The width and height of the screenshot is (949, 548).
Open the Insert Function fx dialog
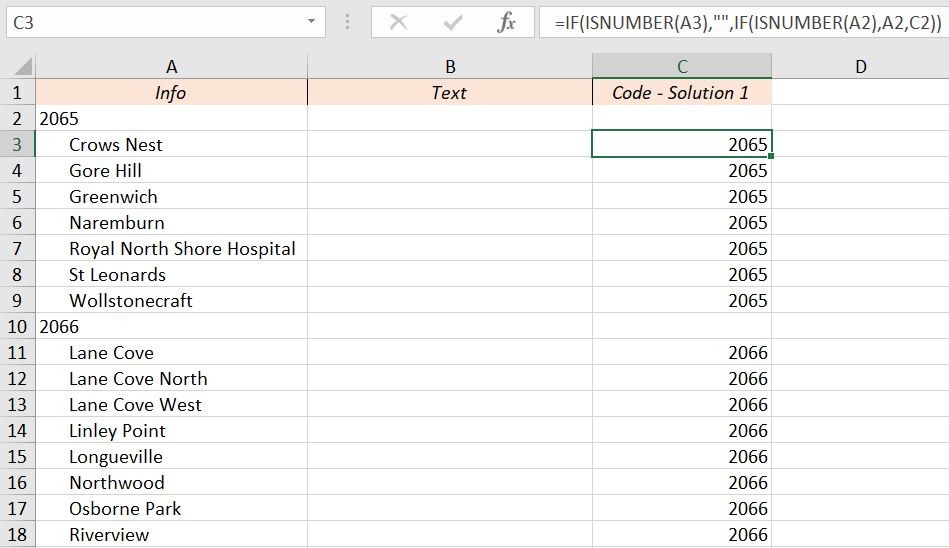pyautogui.click(x=506, y=23)
